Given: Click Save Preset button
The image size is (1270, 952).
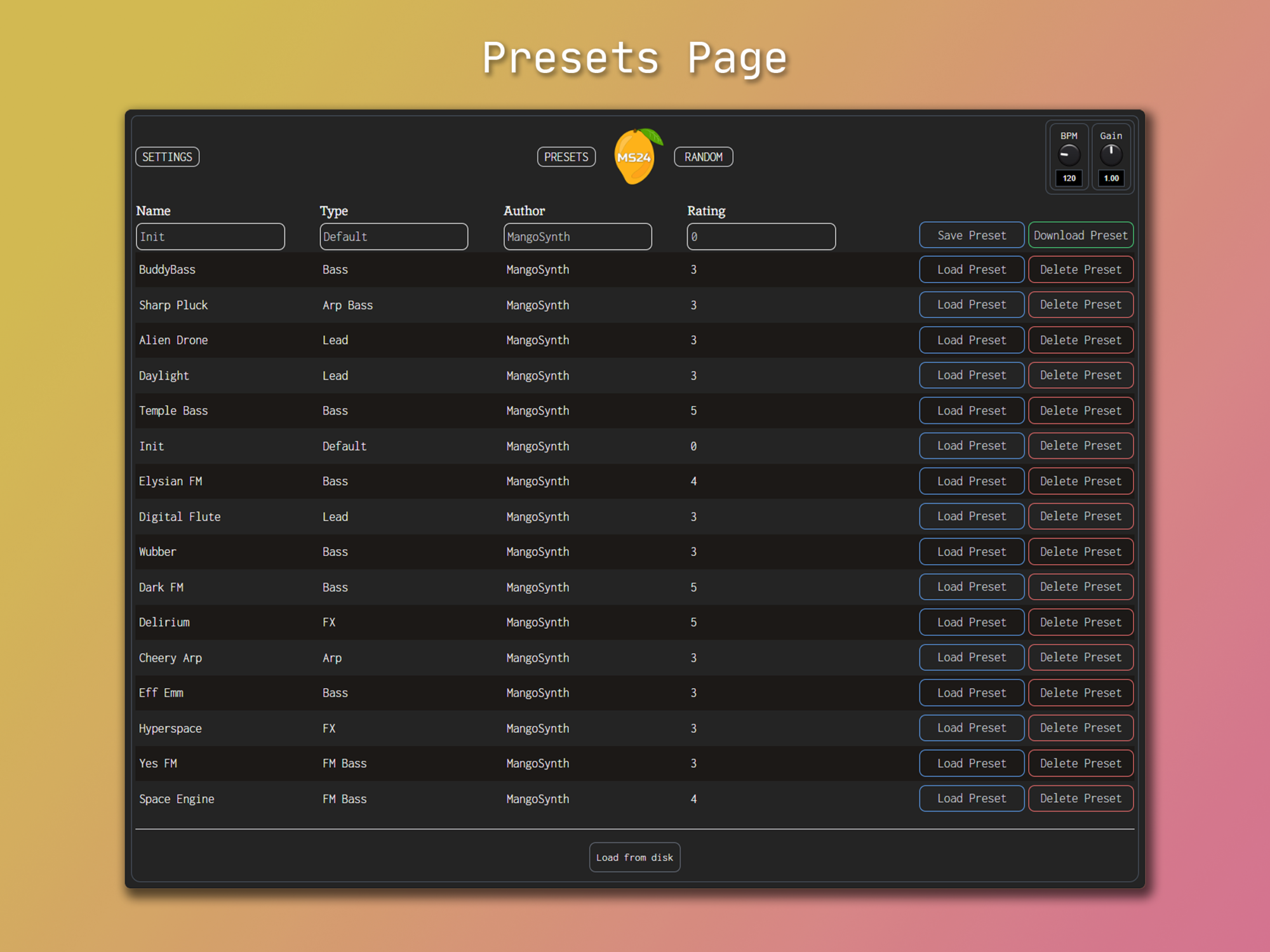Looking at the screenshot, I should point(971,235).
